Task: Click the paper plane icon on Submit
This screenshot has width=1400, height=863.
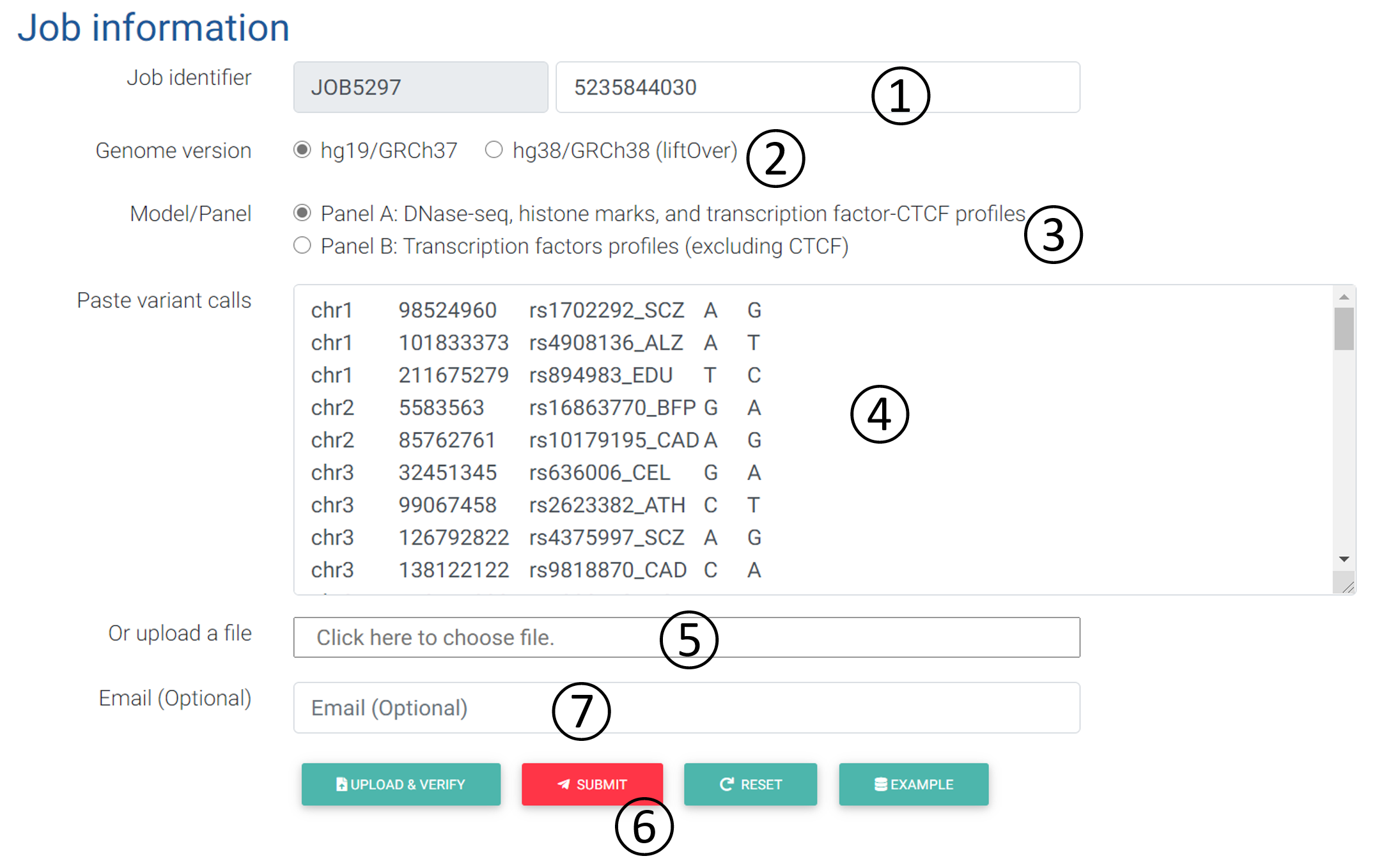Action: click(x=563, y=784)
